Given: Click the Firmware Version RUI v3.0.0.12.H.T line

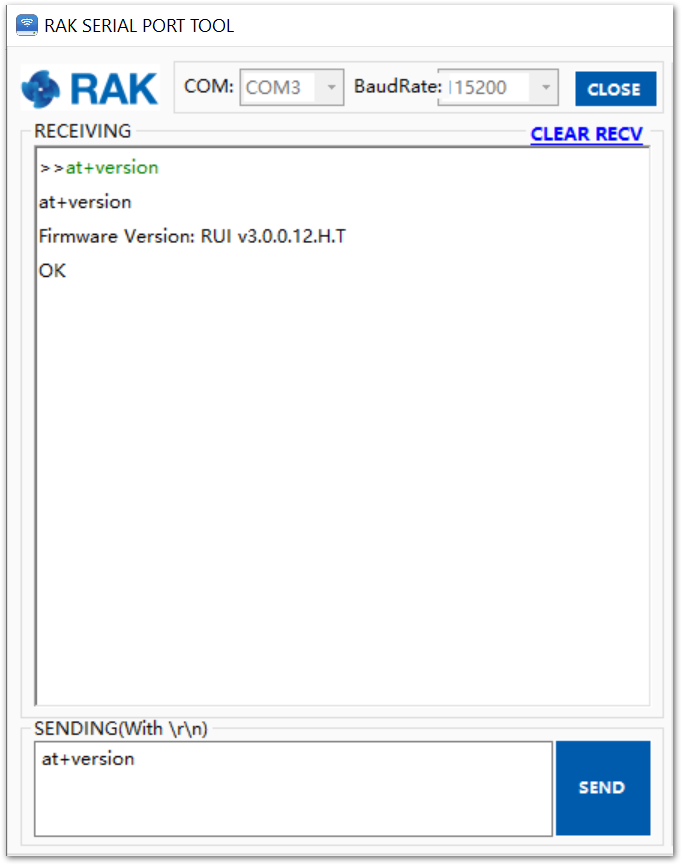Looking at the screenshot, I should (192, 236).
